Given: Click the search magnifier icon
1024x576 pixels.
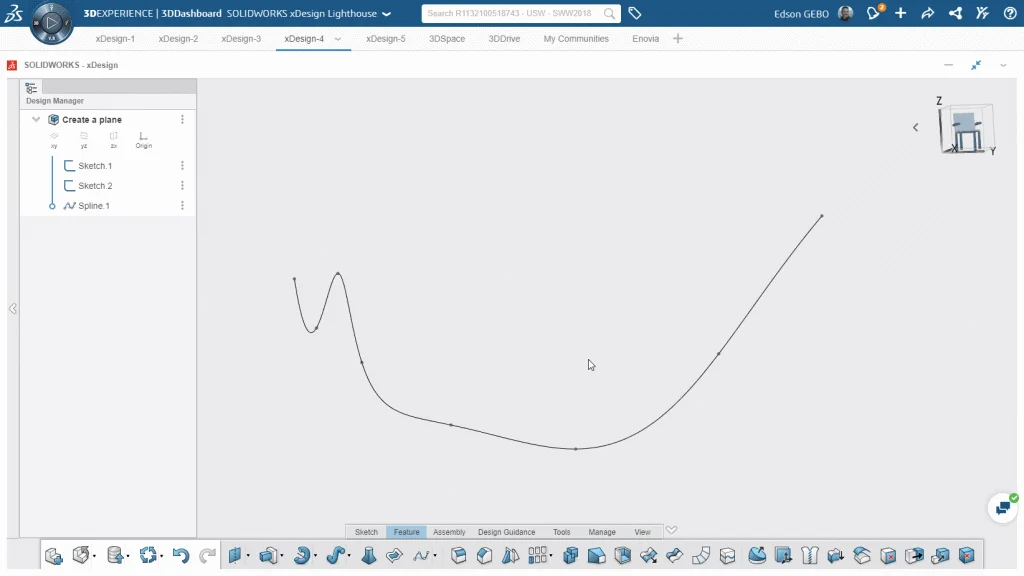Looking at the screenshot, I should click(x=609, y=13).
